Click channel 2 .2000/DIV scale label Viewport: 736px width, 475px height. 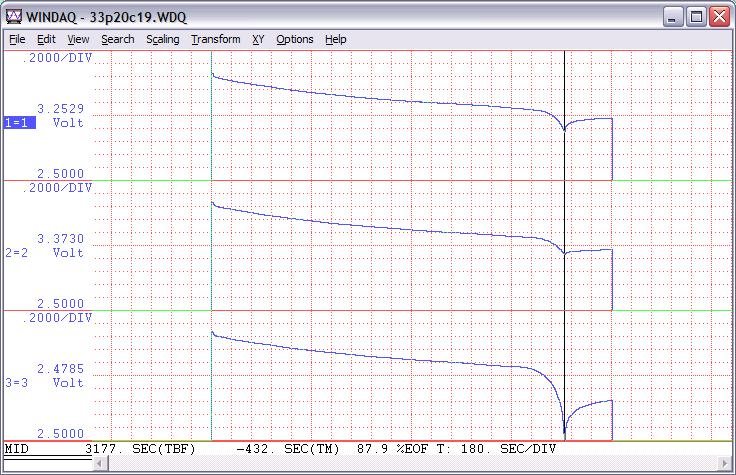coord(57,188)
